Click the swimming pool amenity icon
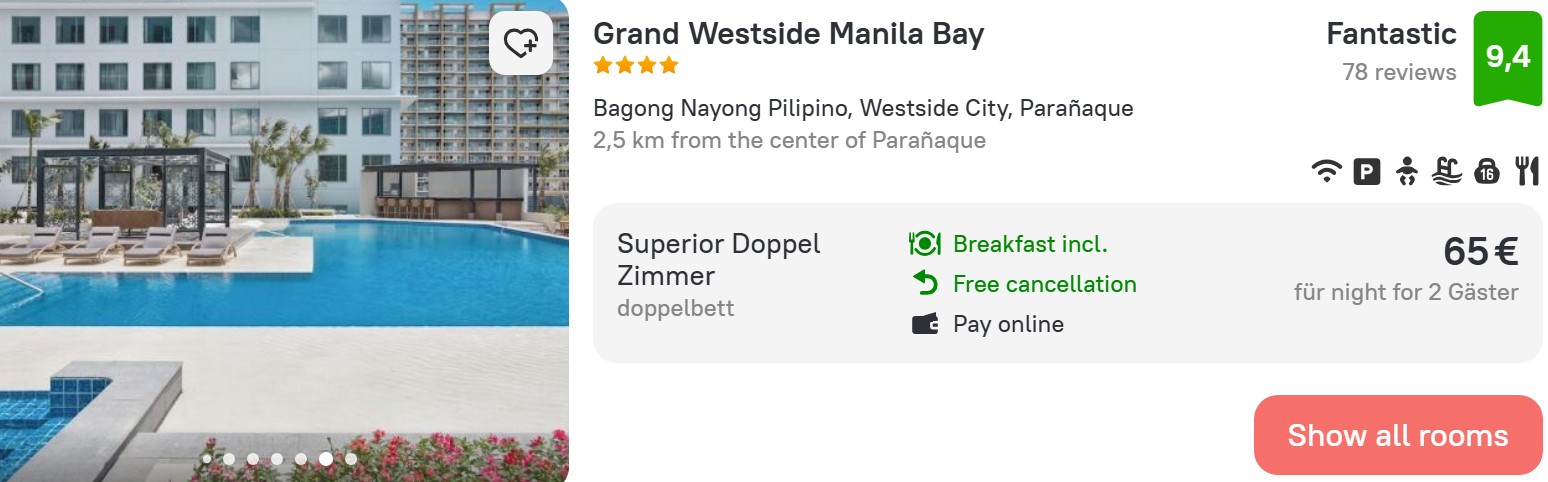The image size is (1548, 482). [1446, 172]
